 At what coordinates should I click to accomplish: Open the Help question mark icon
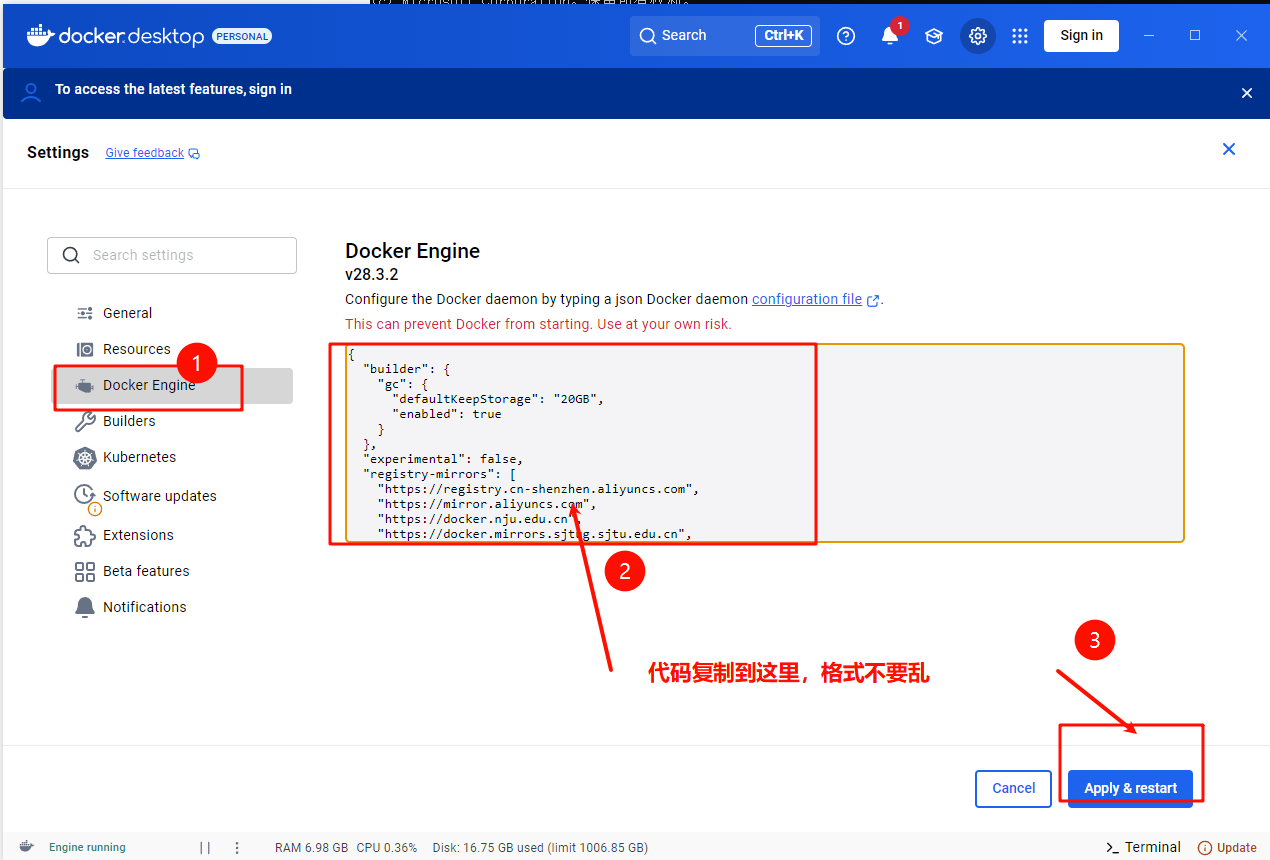[846, 36]
